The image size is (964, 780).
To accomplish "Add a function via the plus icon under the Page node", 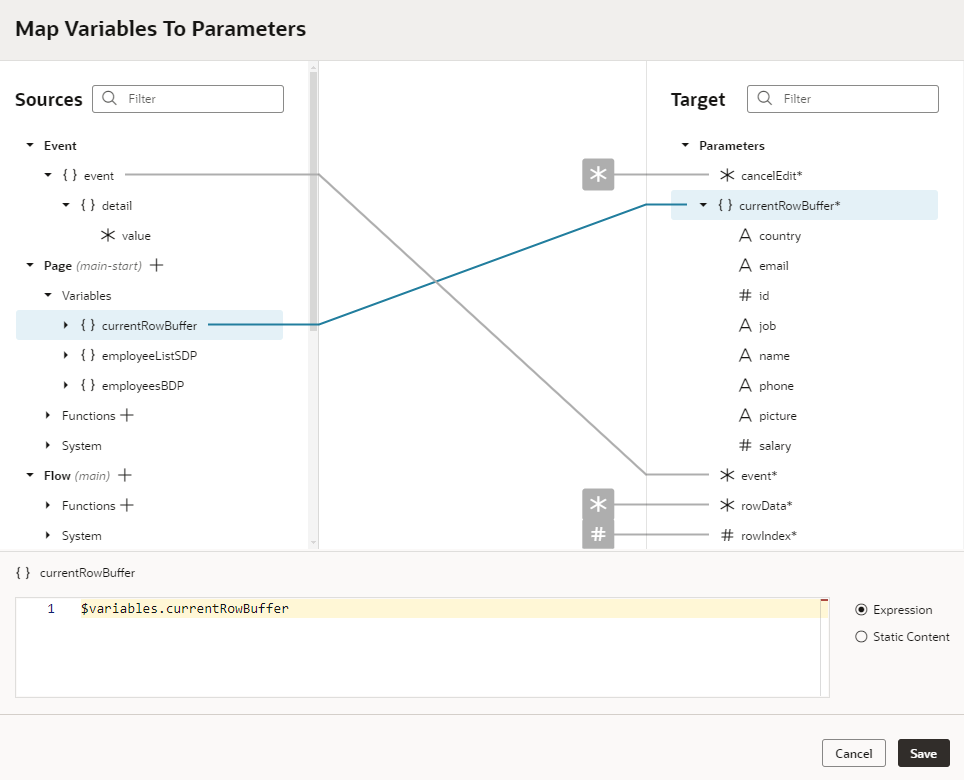I will coord(127,415).
